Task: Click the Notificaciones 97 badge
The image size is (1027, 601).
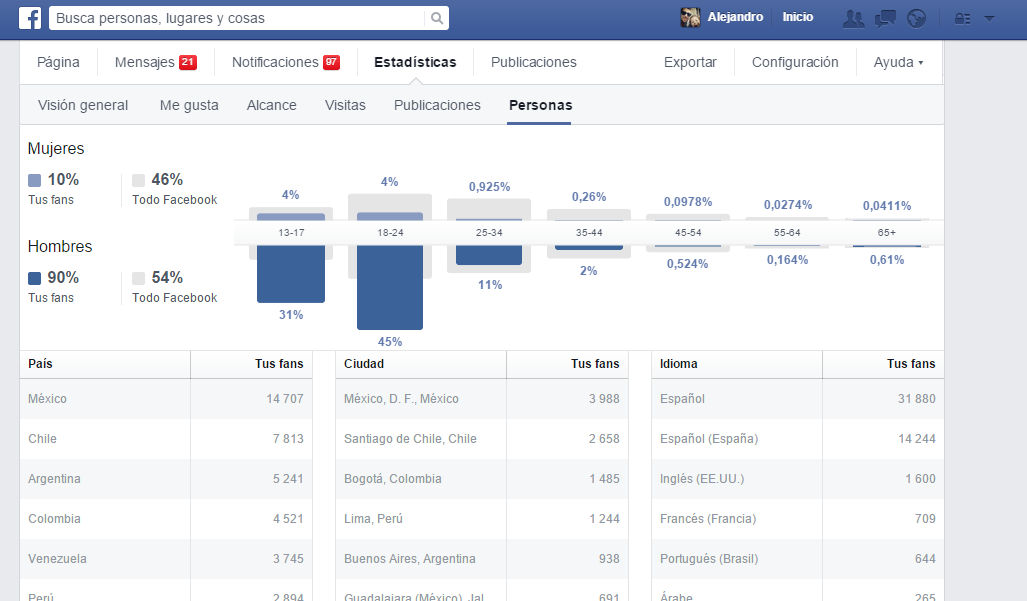Action: (x=331, y=62)
